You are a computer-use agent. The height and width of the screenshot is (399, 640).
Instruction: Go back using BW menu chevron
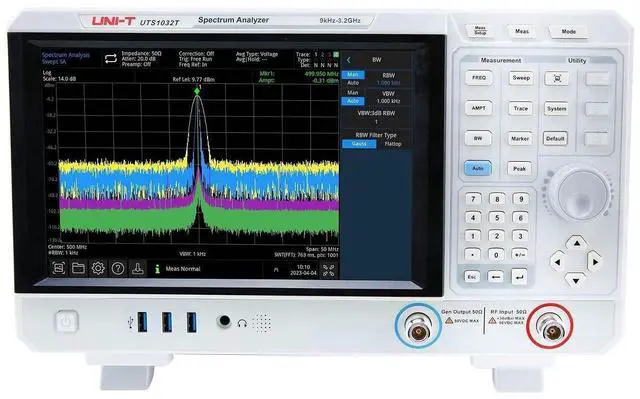pyautogui.click(x=349, y=60)
